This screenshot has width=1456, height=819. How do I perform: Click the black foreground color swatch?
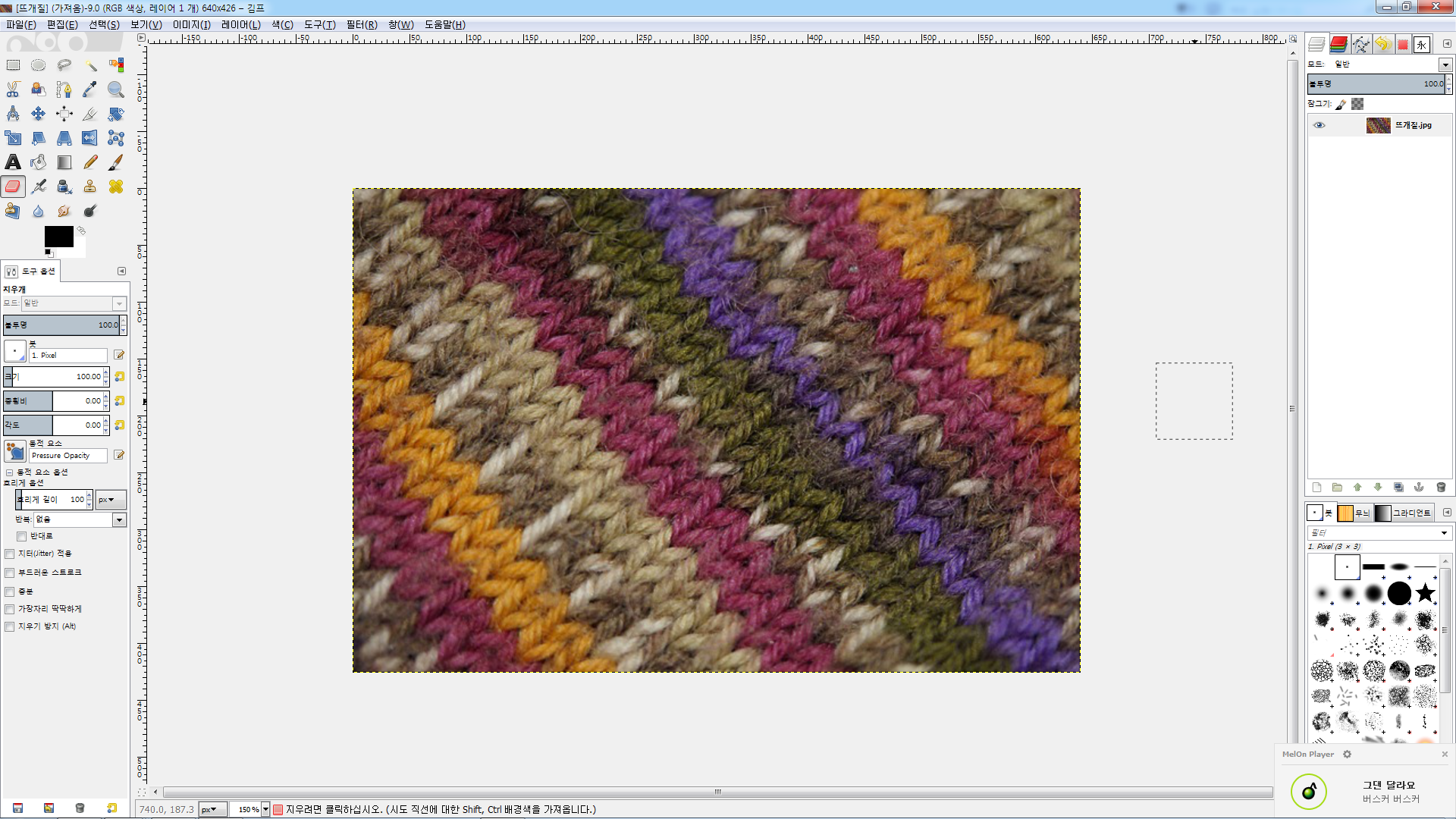[58, 237]
